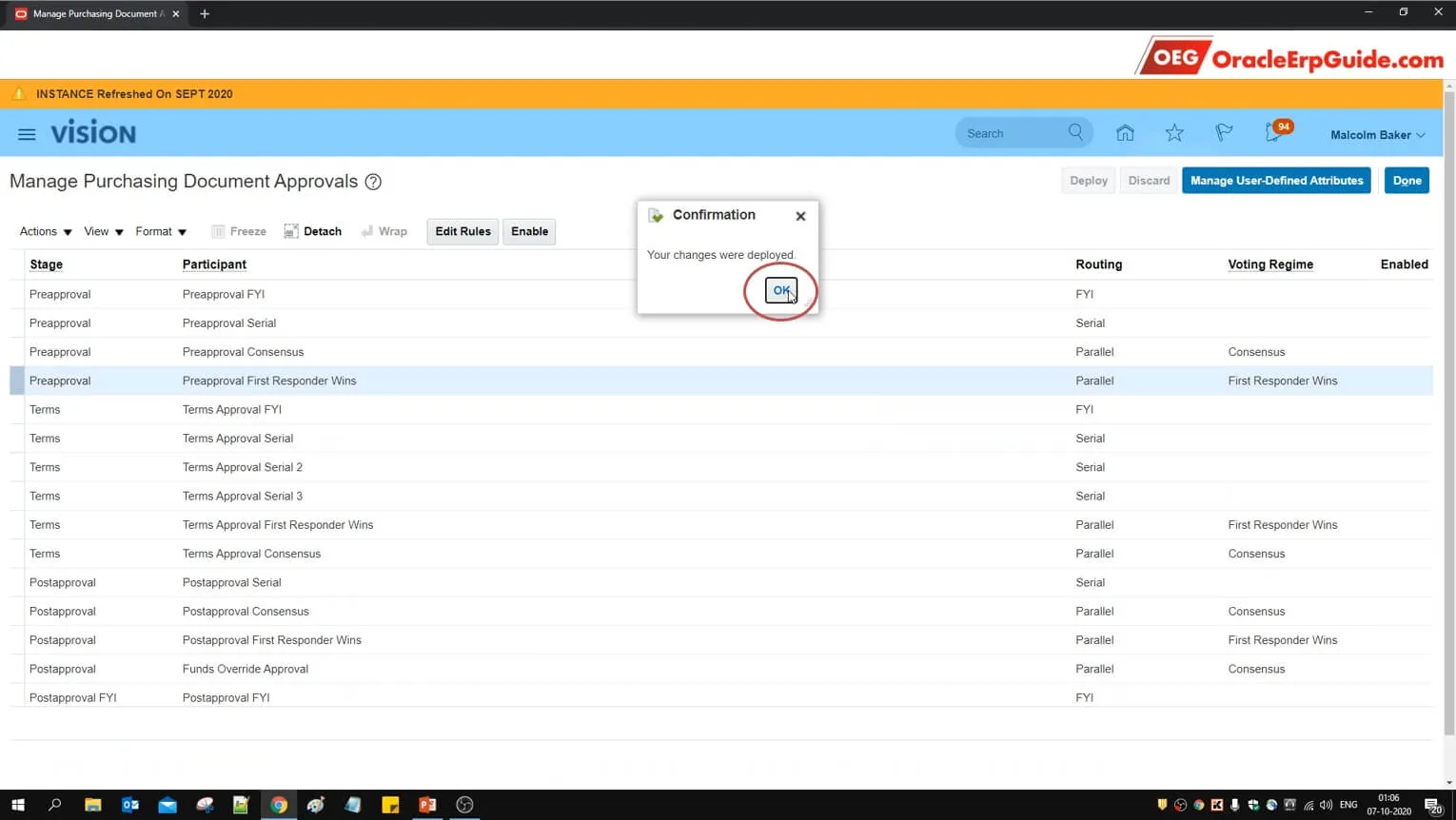The height and width of the screenshot is (820, 1456).
Task: Click the Edit Rules button
Action: pos(462,231)
